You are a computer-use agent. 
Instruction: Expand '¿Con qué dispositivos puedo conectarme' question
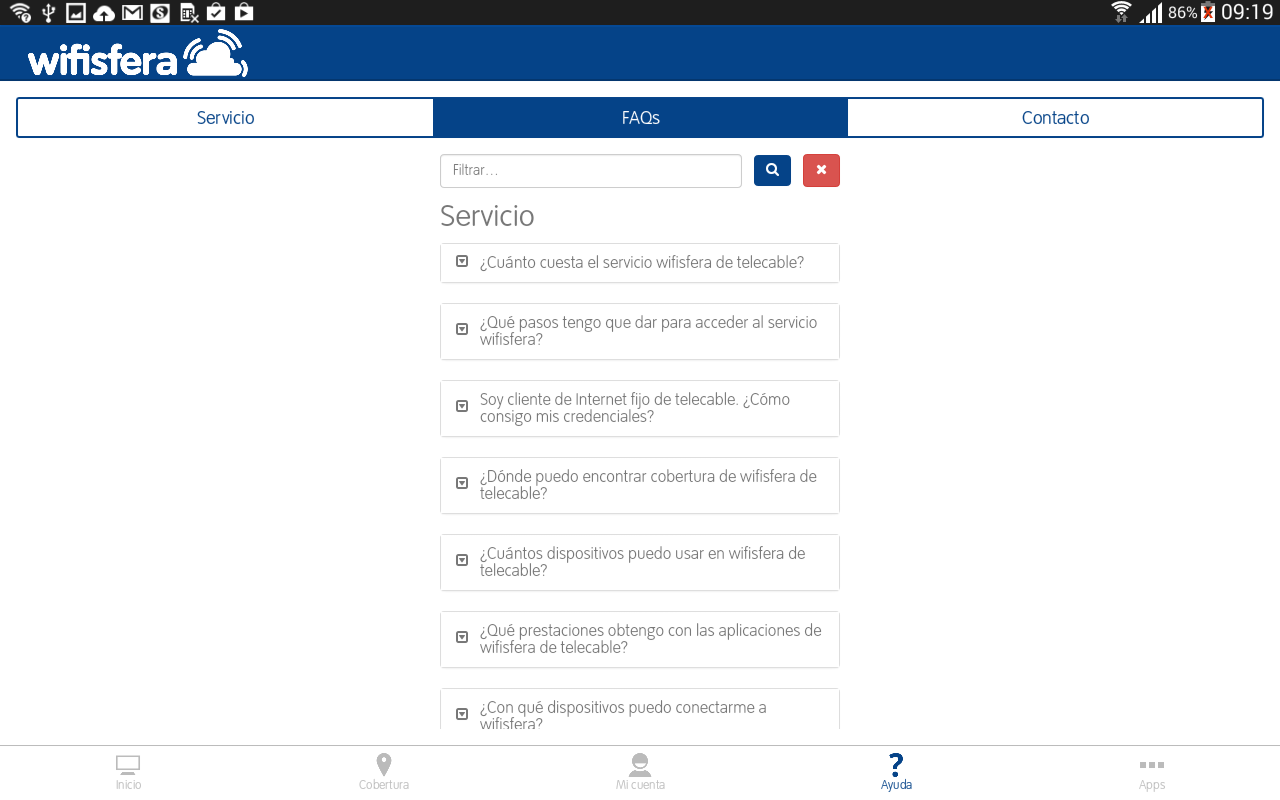pyautogui.click(x=640, y=709)
